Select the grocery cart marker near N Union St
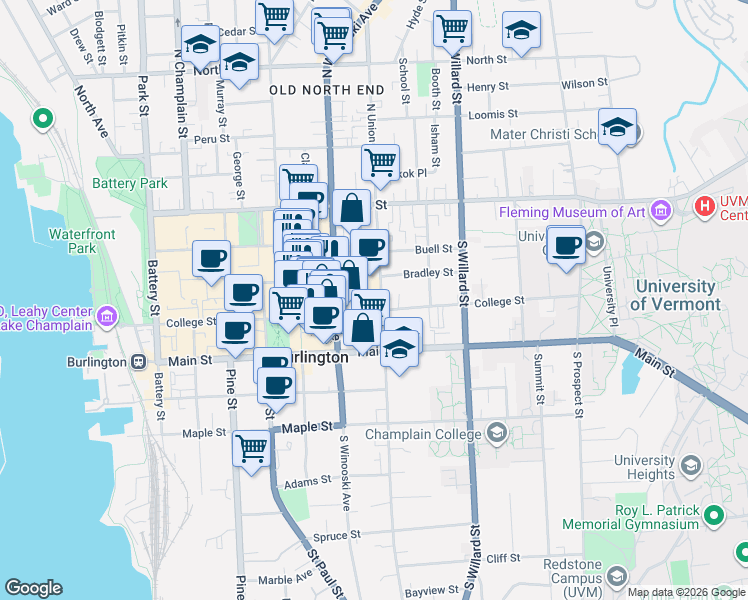Screen dimensions: 748x600 [x=380, y=165]
